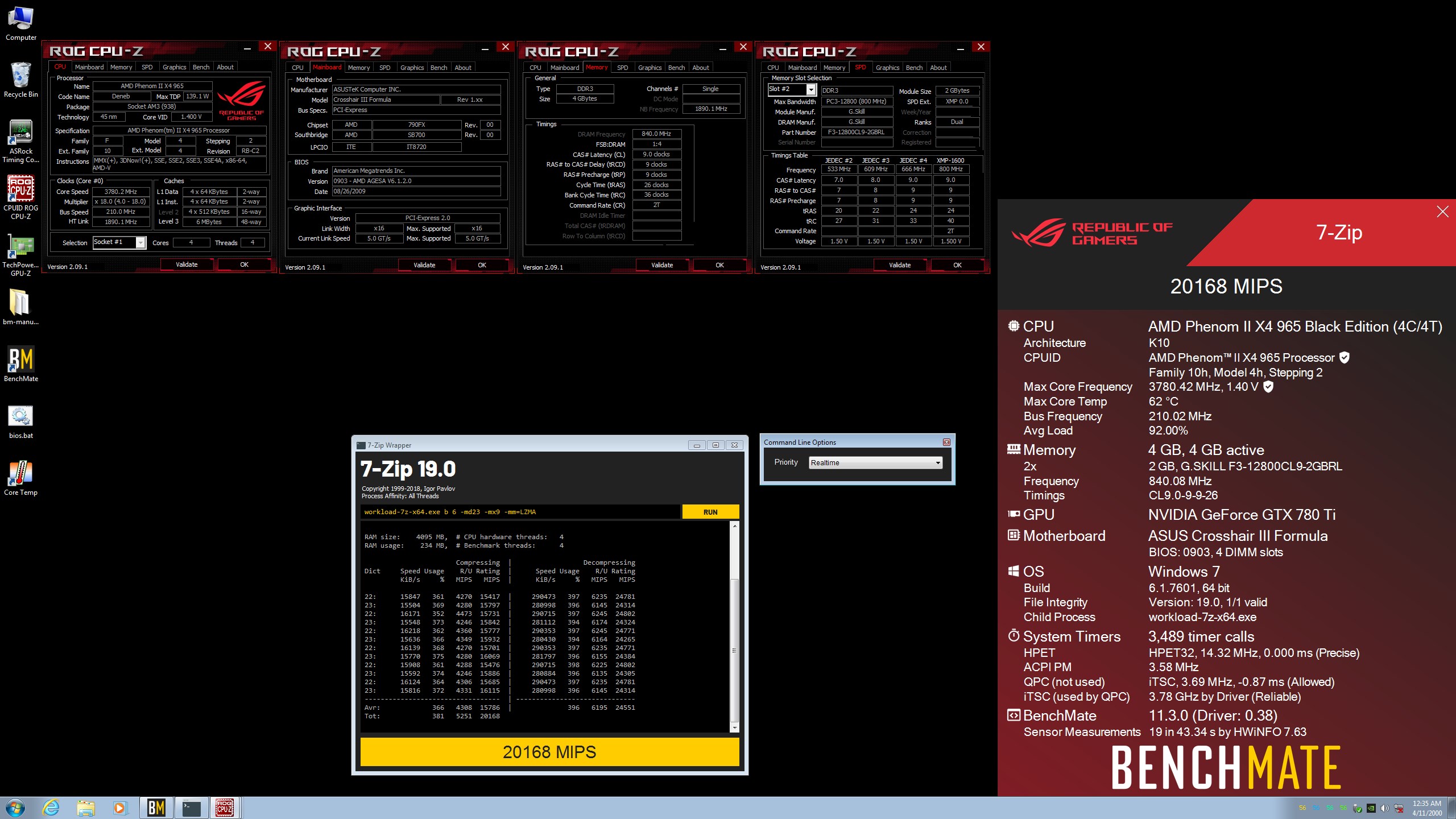Open SPD tab in Memory CPU-Z window
The height and width of the screenshot is (819, 1456).
[x=623, y=68]
